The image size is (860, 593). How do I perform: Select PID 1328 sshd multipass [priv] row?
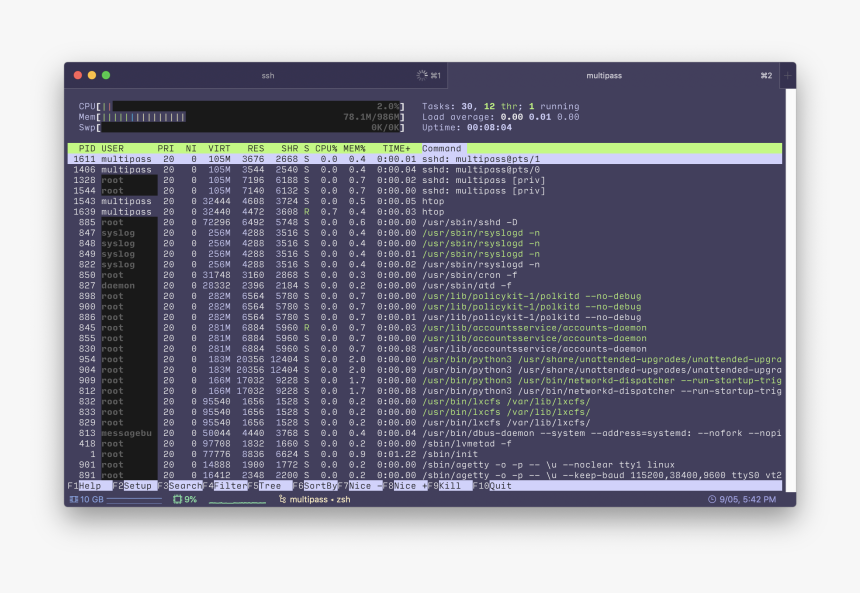tap(425, 180)
